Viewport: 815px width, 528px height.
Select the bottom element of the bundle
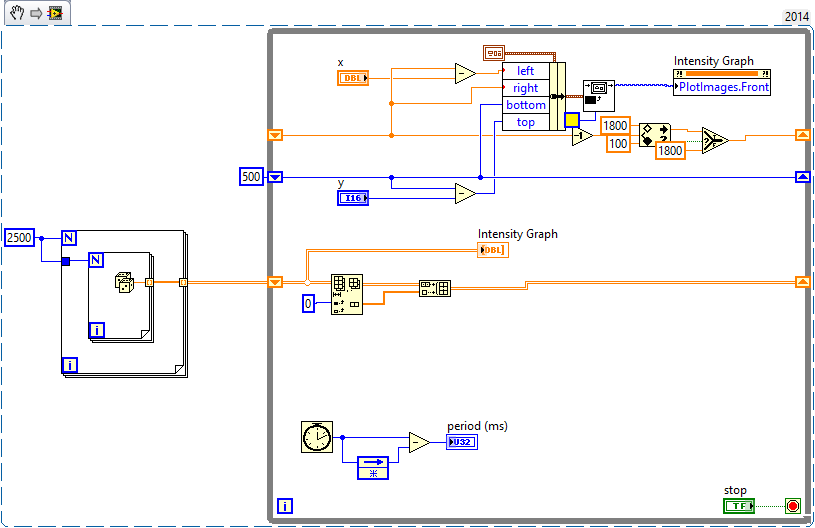click(x=525, y=105)
